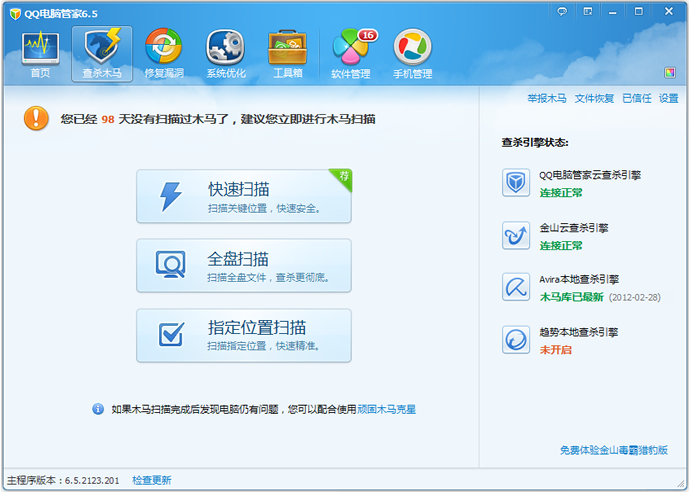Viewport: 690px width, 492px height.
Task: Open the 已信任 trusted list link
Action: (636, 99)
